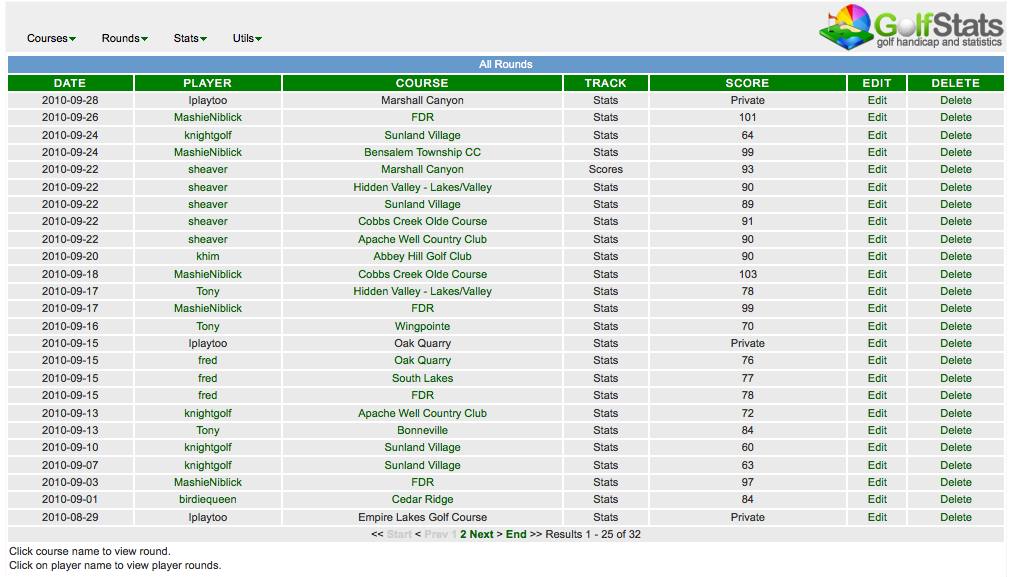Open sheaver's Cobbs Creek Olde Course round
Screen dimensions: 1009x577
pos(422,221)
